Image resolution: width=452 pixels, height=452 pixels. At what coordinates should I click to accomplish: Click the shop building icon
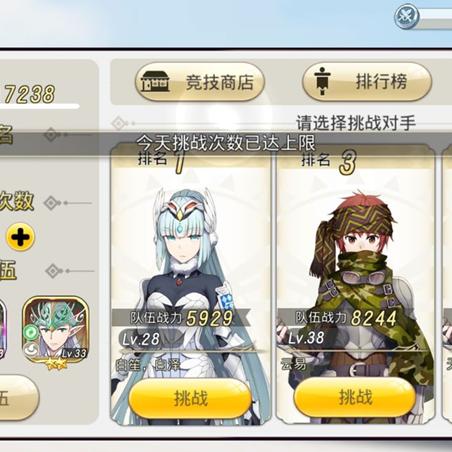[155, 82]
